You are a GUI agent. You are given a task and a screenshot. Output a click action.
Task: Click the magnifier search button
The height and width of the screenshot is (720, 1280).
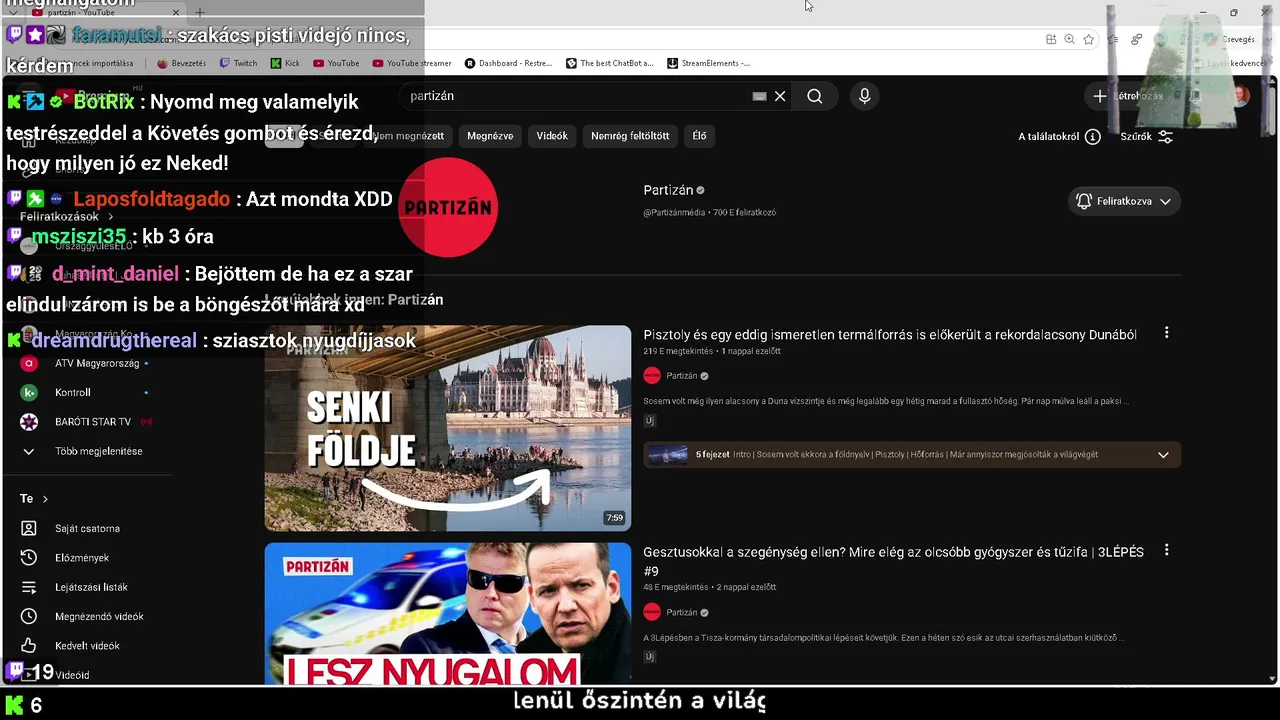tap(815, 96)
